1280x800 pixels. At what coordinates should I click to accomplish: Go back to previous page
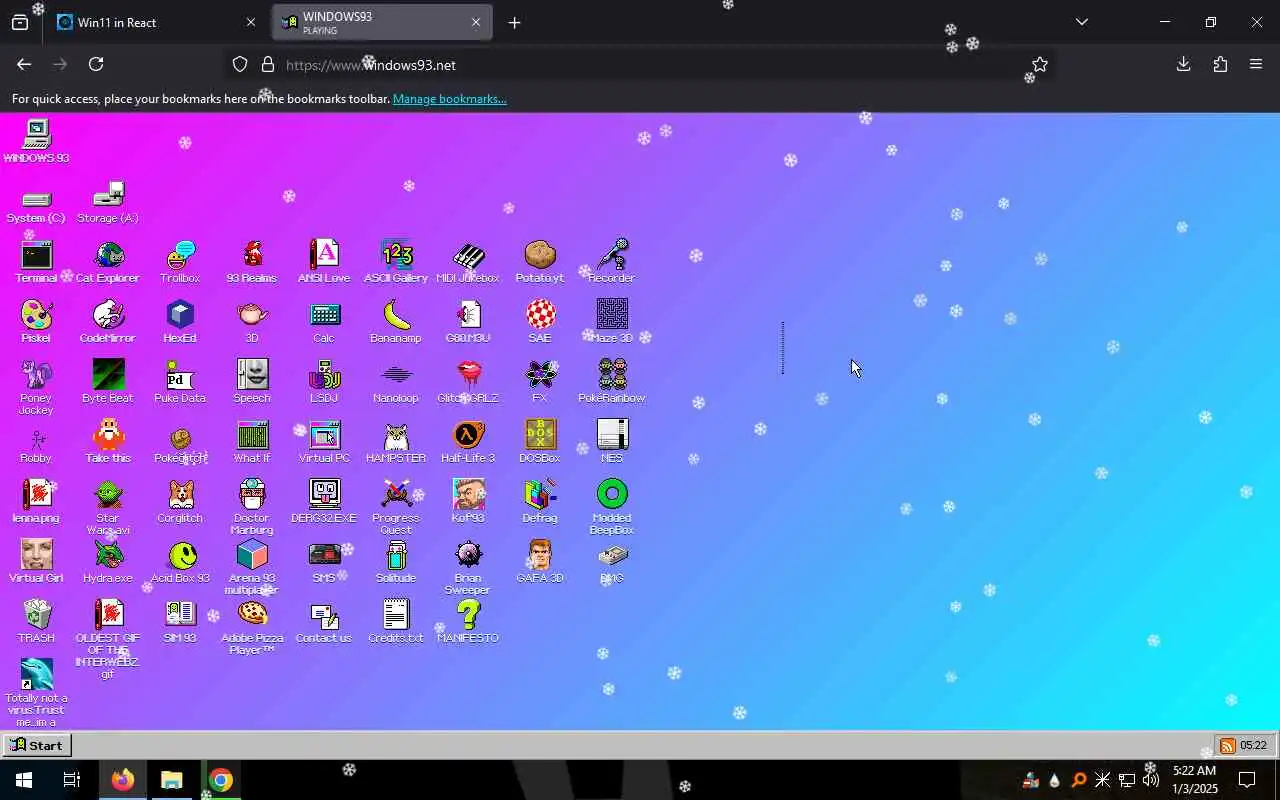24,64
